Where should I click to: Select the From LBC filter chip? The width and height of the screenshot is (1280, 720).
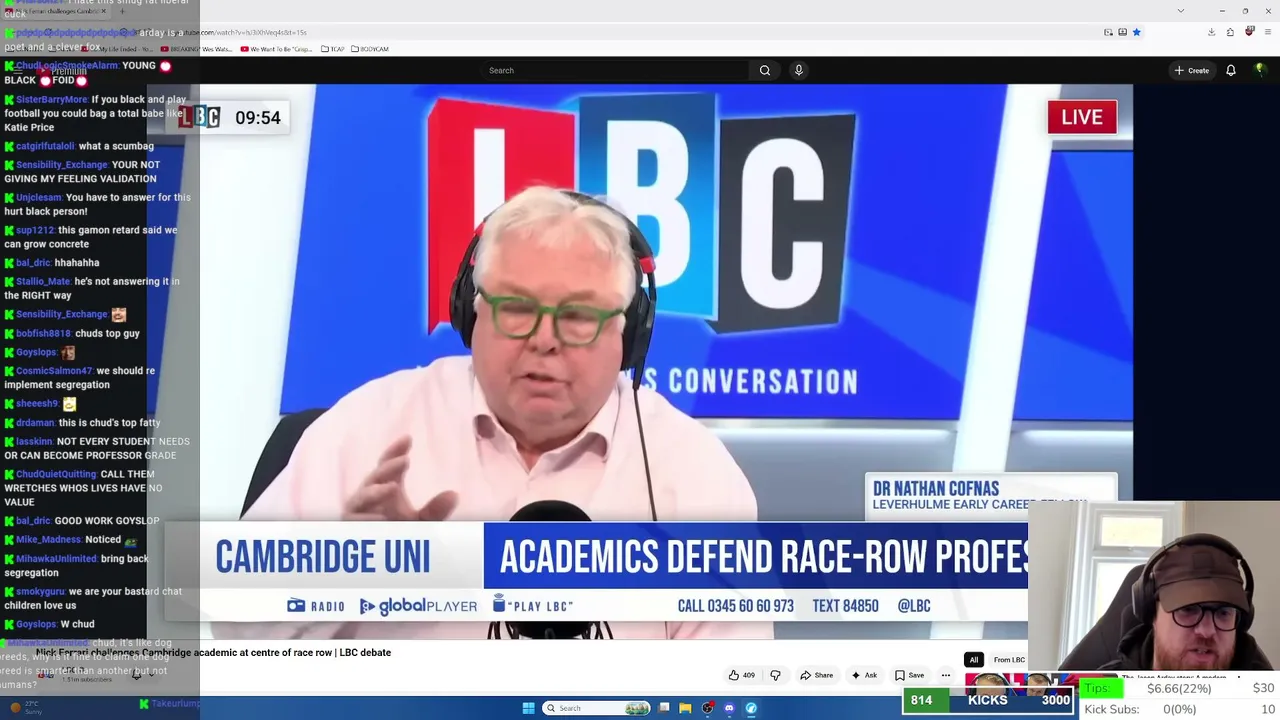[1009, 660]
